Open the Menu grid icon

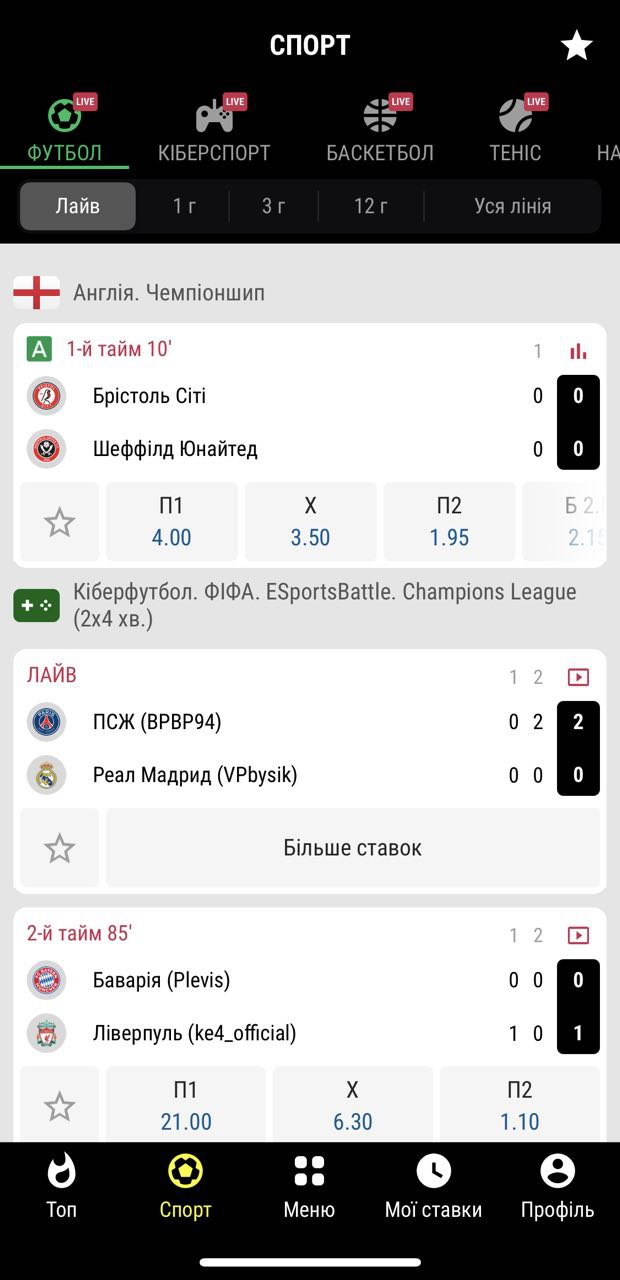(309, 1186)
